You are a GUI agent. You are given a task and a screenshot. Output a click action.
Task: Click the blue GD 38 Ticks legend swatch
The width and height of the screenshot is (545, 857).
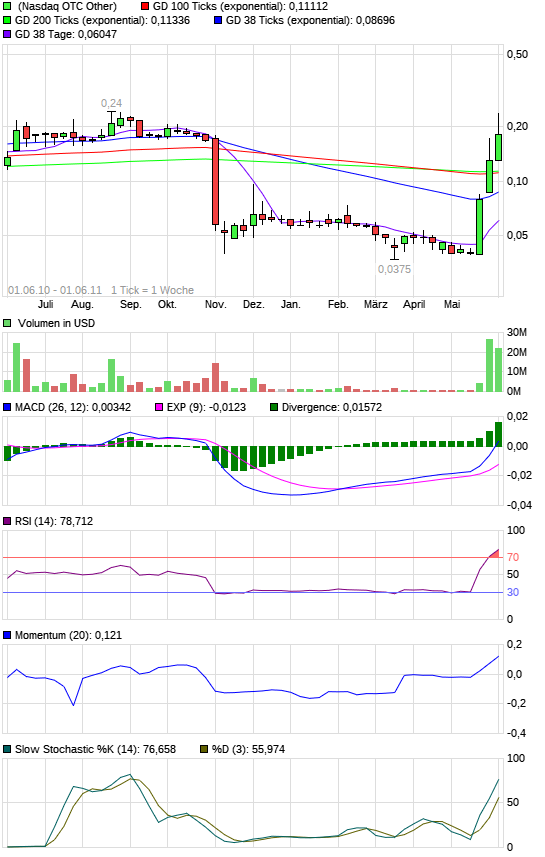pos(218,20)
